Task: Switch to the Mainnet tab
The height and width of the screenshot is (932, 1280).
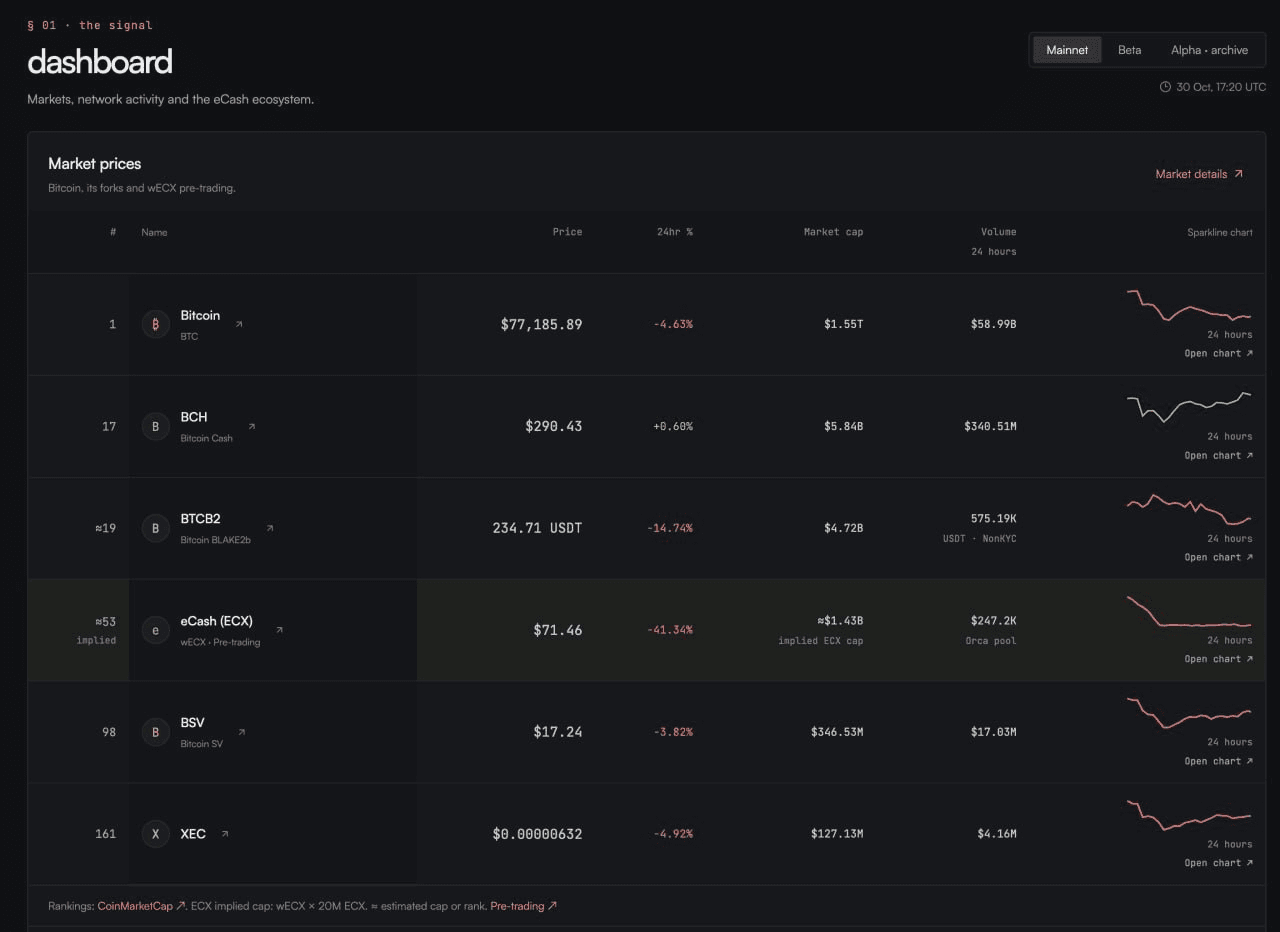Action: pos(1067,50)
